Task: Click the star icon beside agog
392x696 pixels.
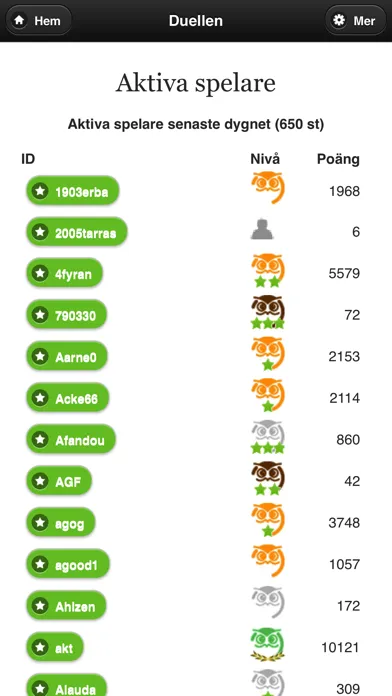Action: [40, 522]
